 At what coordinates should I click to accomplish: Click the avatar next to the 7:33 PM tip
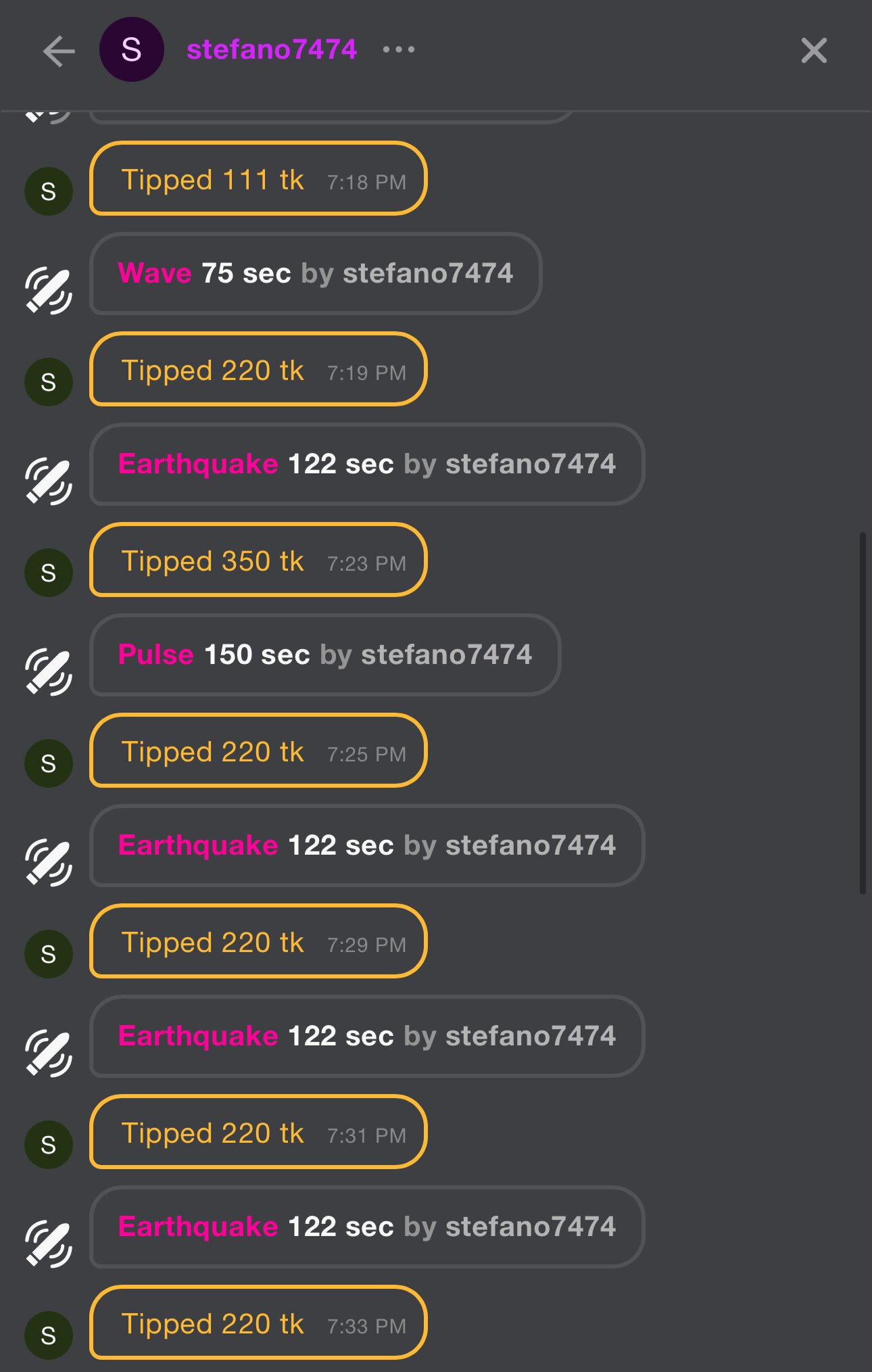point(49,1335)
